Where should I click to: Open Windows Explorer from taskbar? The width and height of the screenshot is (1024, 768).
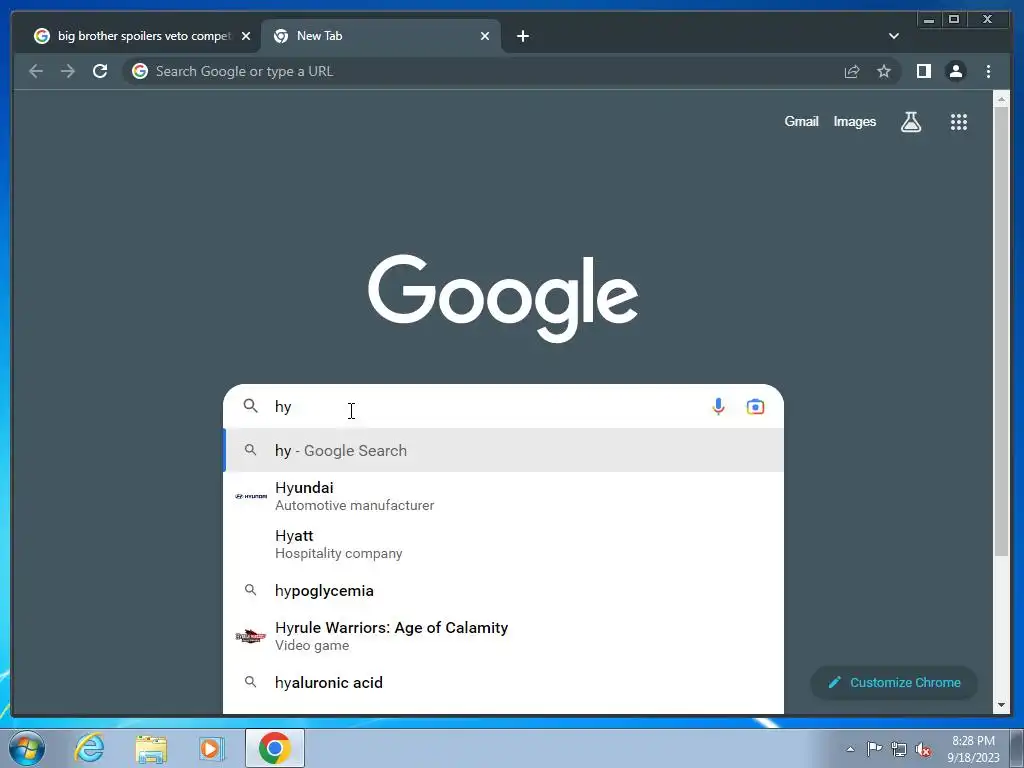(151, 748)
